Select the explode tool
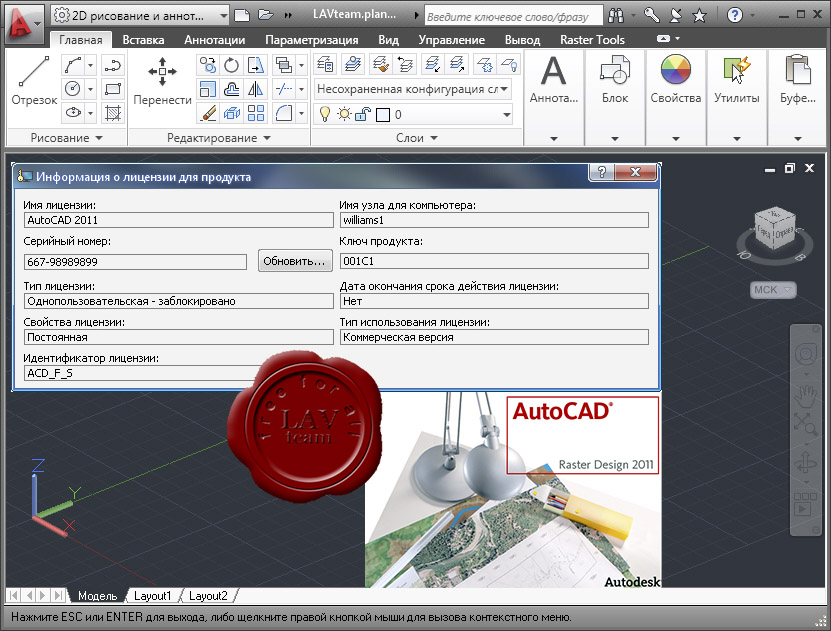The height and width of the screenshot is (631, 831). pos(232,112)
